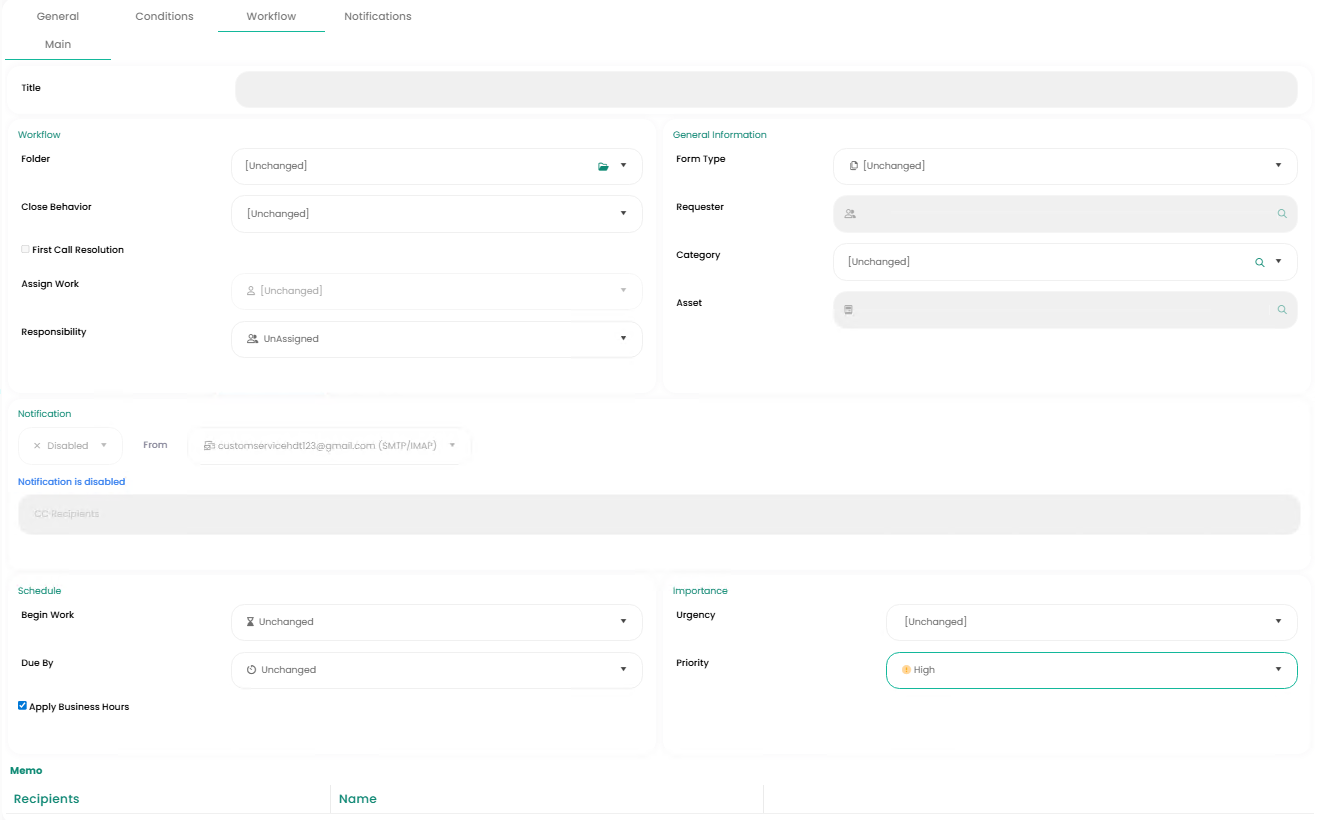Image resolution: width=1319 pixels, height=820 pixels.
Task: Click the orange High priority icon
Action: [906, 670]
